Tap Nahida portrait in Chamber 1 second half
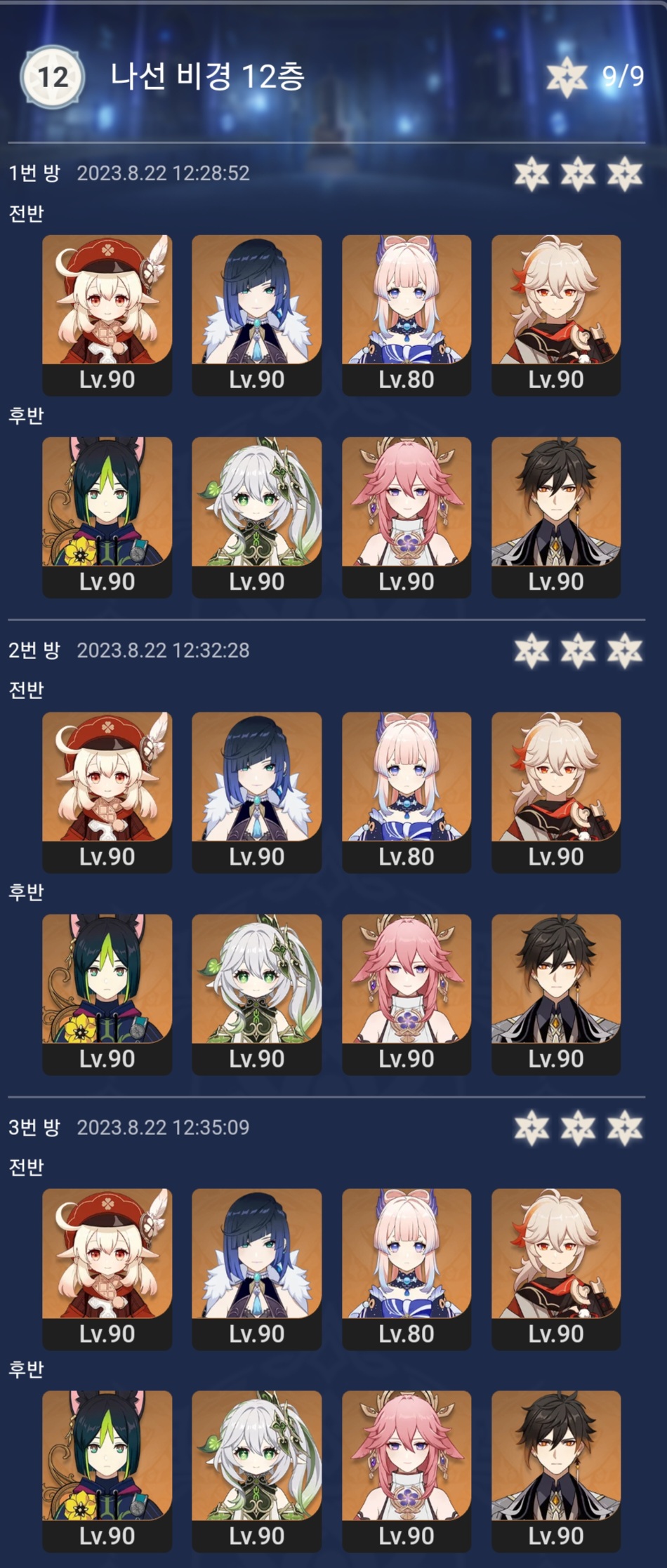This screenshot has height=1568, width=667. pos(256,517)
